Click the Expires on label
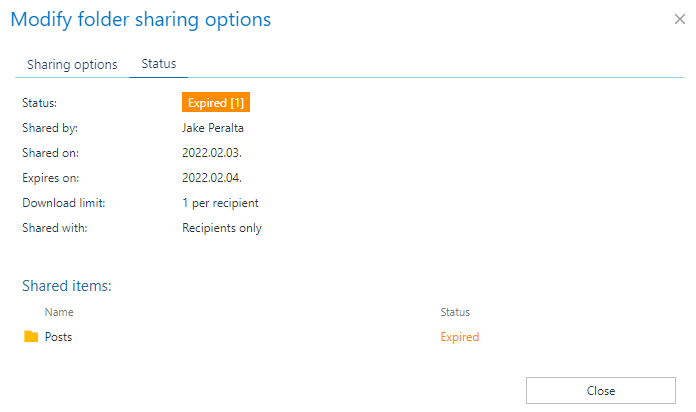Viewport: 696px width, 412px height. (x=50, y=178)
